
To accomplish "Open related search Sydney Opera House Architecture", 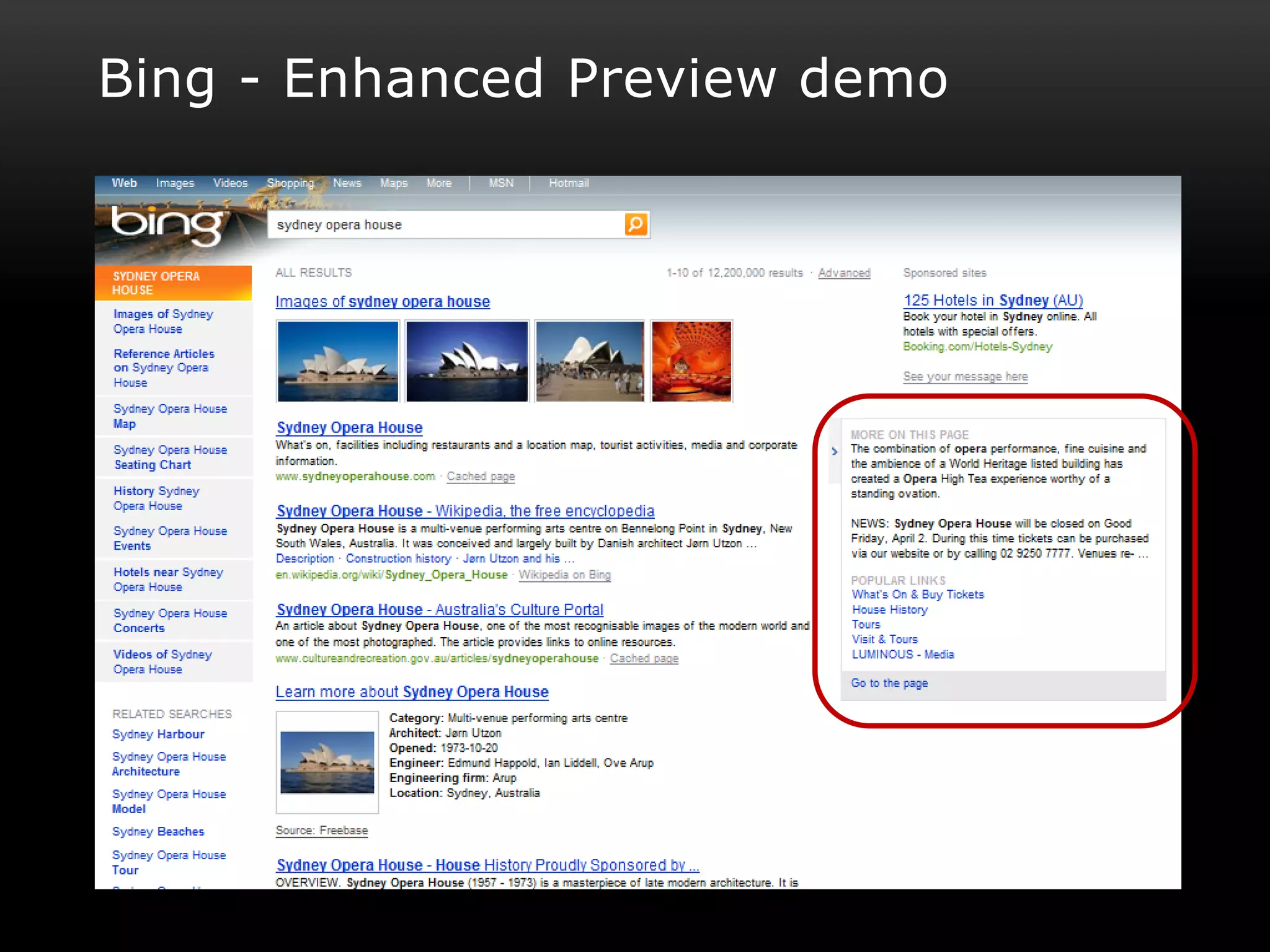I will (x=169, y=764).
